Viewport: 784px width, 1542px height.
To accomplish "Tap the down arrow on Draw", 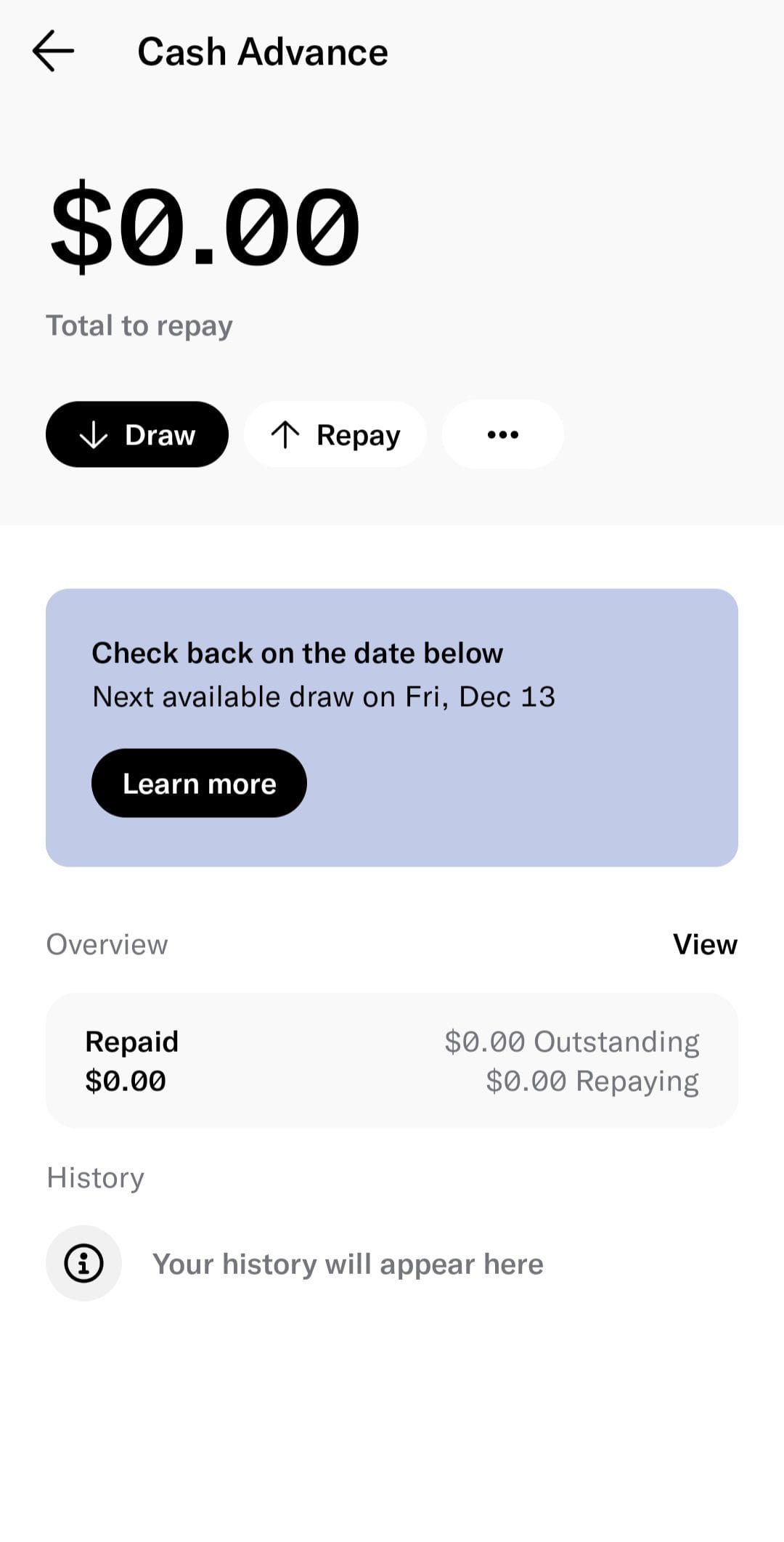I will pos(94,435).
